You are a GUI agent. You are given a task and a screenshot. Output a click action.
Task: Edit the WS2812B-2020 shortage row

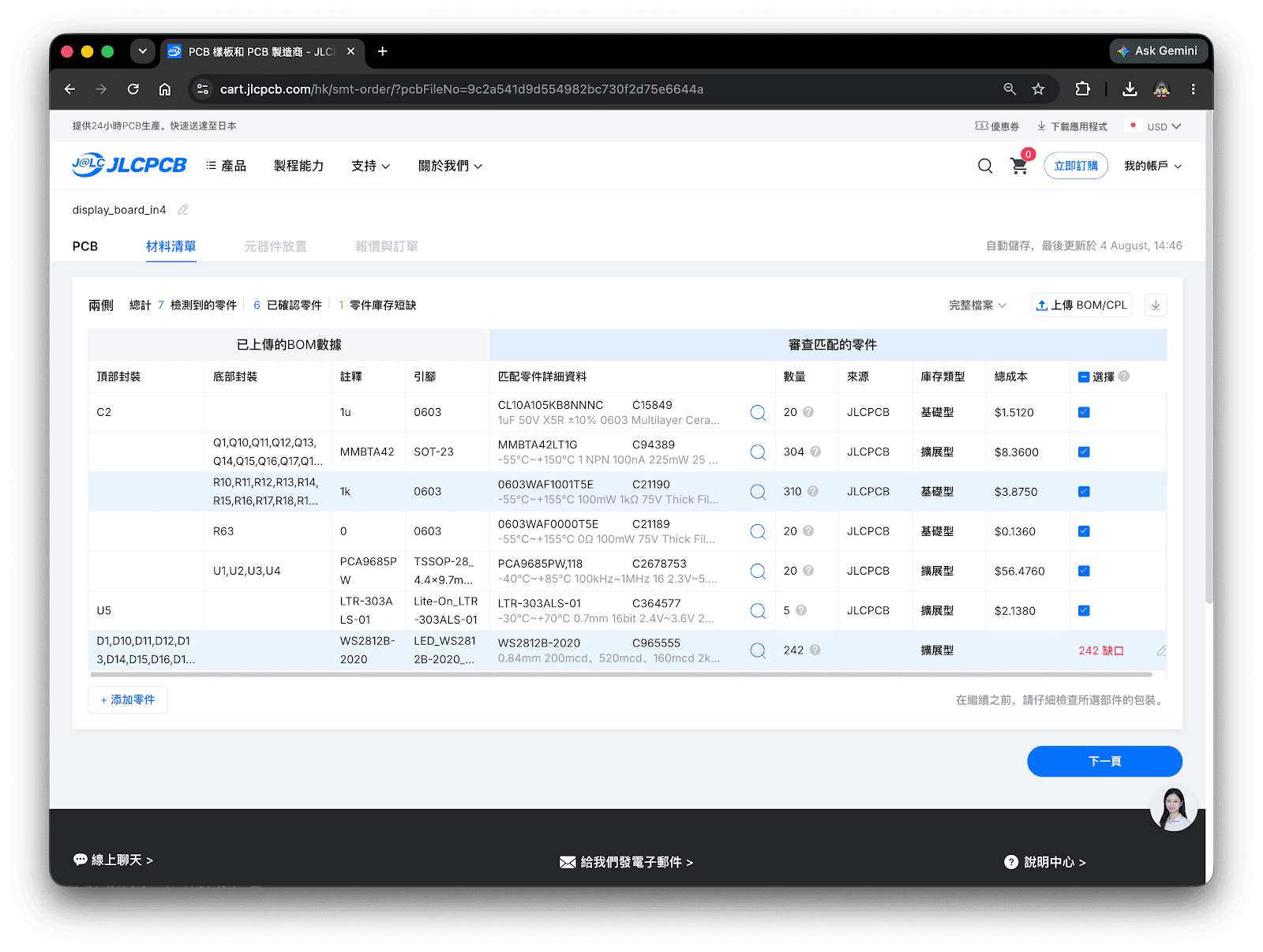coord(1161,651)
